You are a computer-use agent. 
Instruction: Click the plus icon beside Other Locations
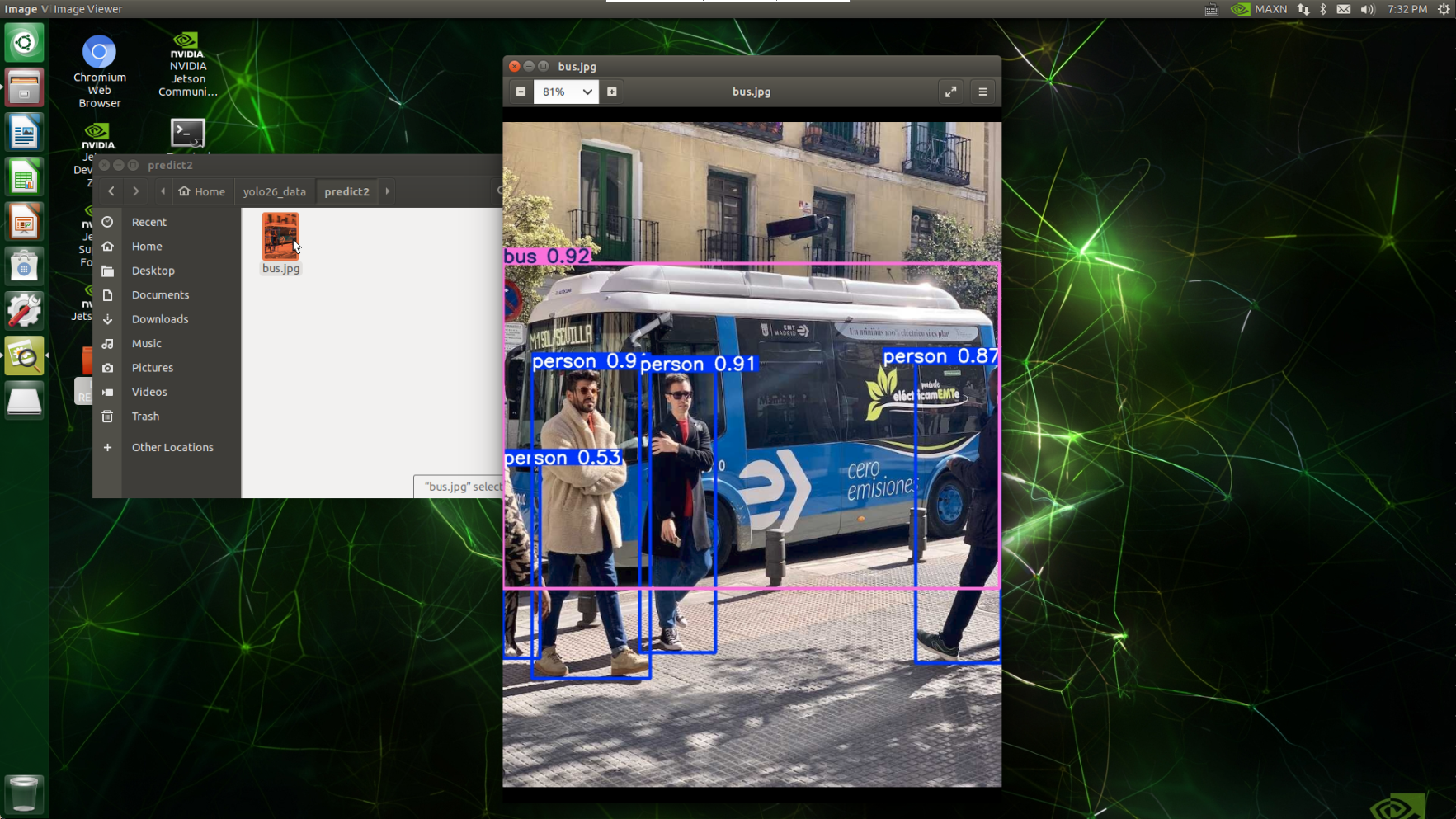click(x=107, y=447)
